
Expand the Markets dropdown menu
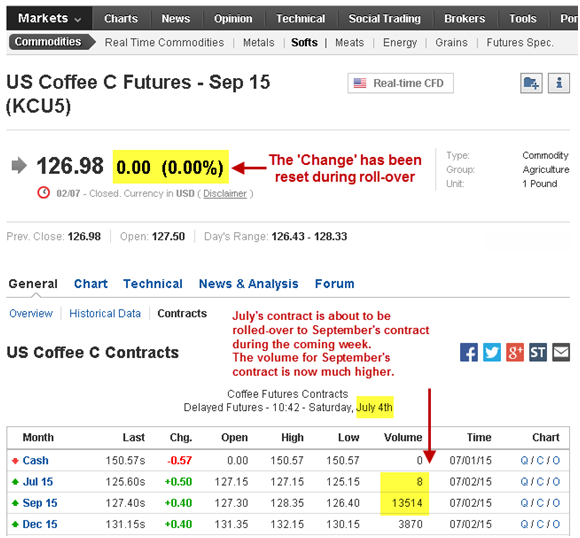click(49, 18)
